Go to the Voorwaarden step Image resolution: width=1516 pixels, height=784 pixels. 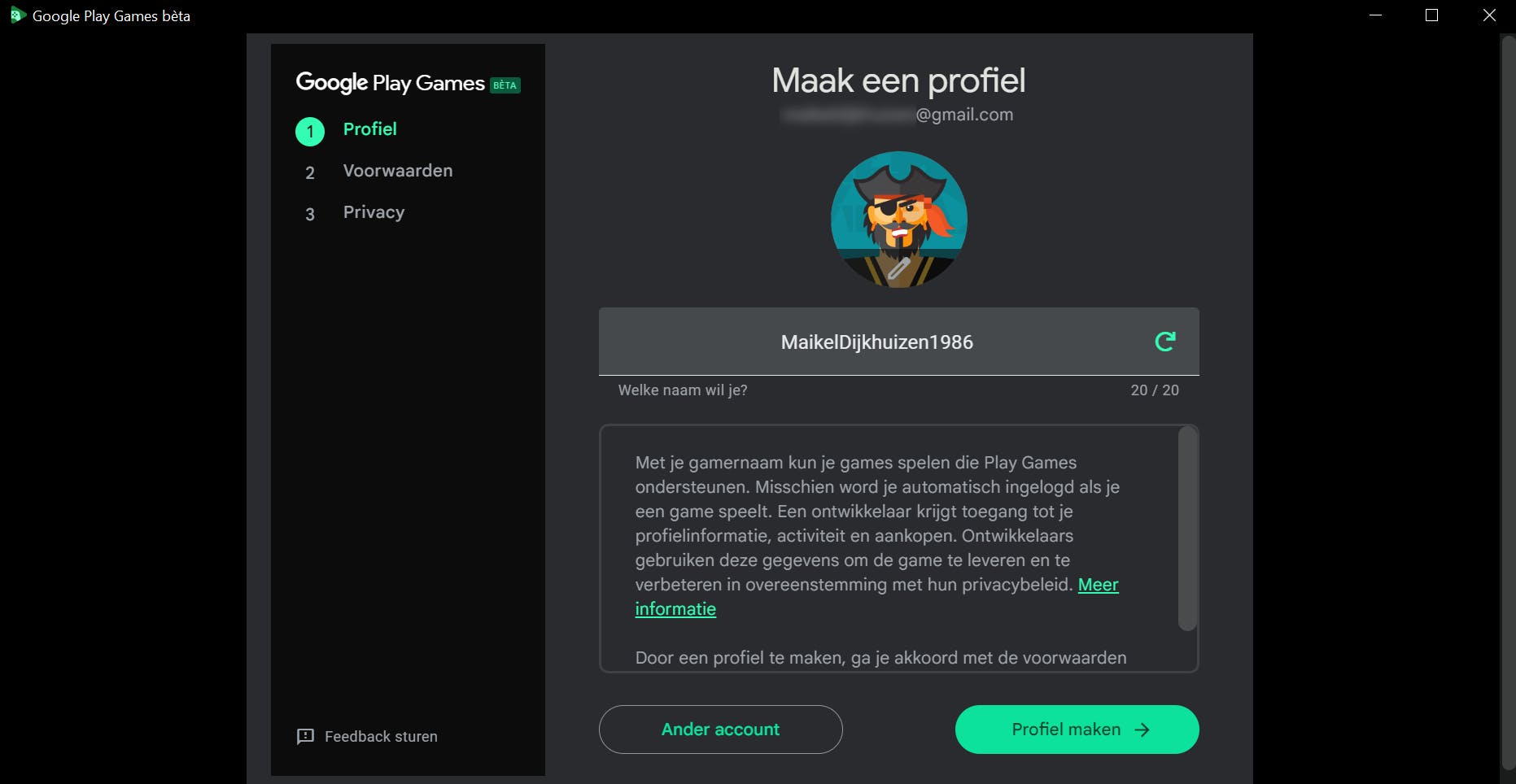[397, 171]
